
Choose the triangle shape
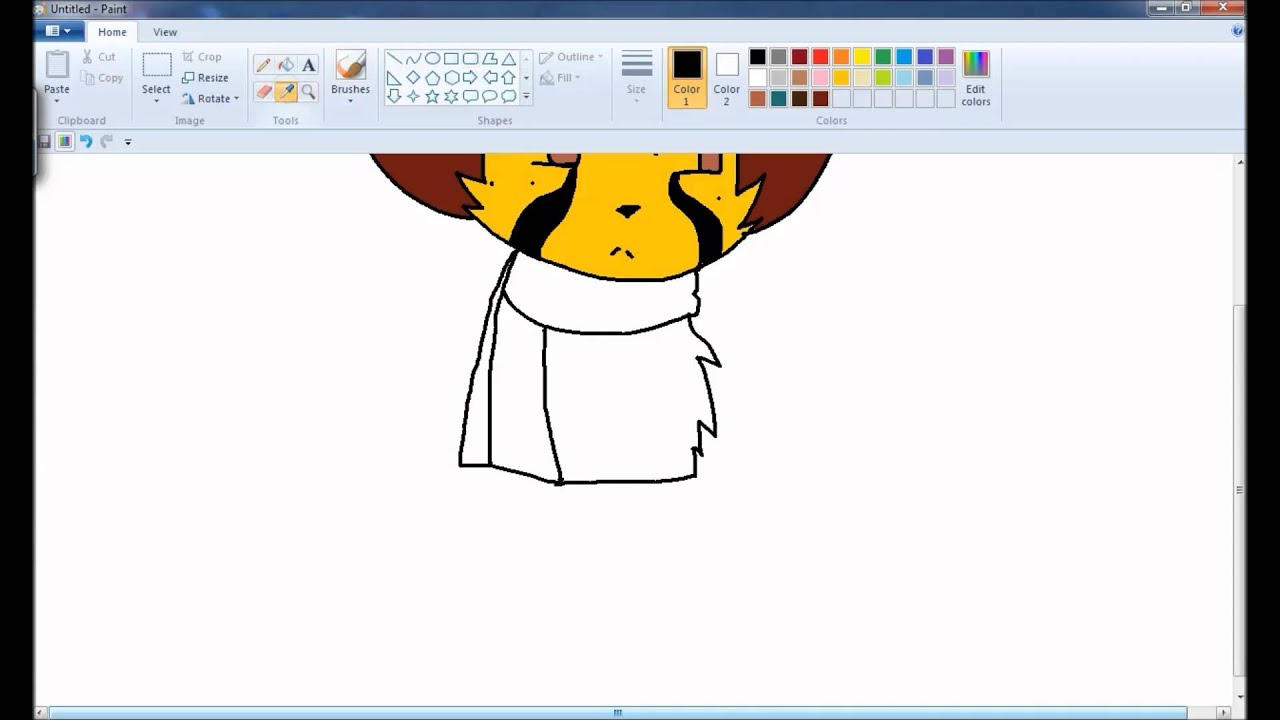pyautogui.click(x=509, y=58)
